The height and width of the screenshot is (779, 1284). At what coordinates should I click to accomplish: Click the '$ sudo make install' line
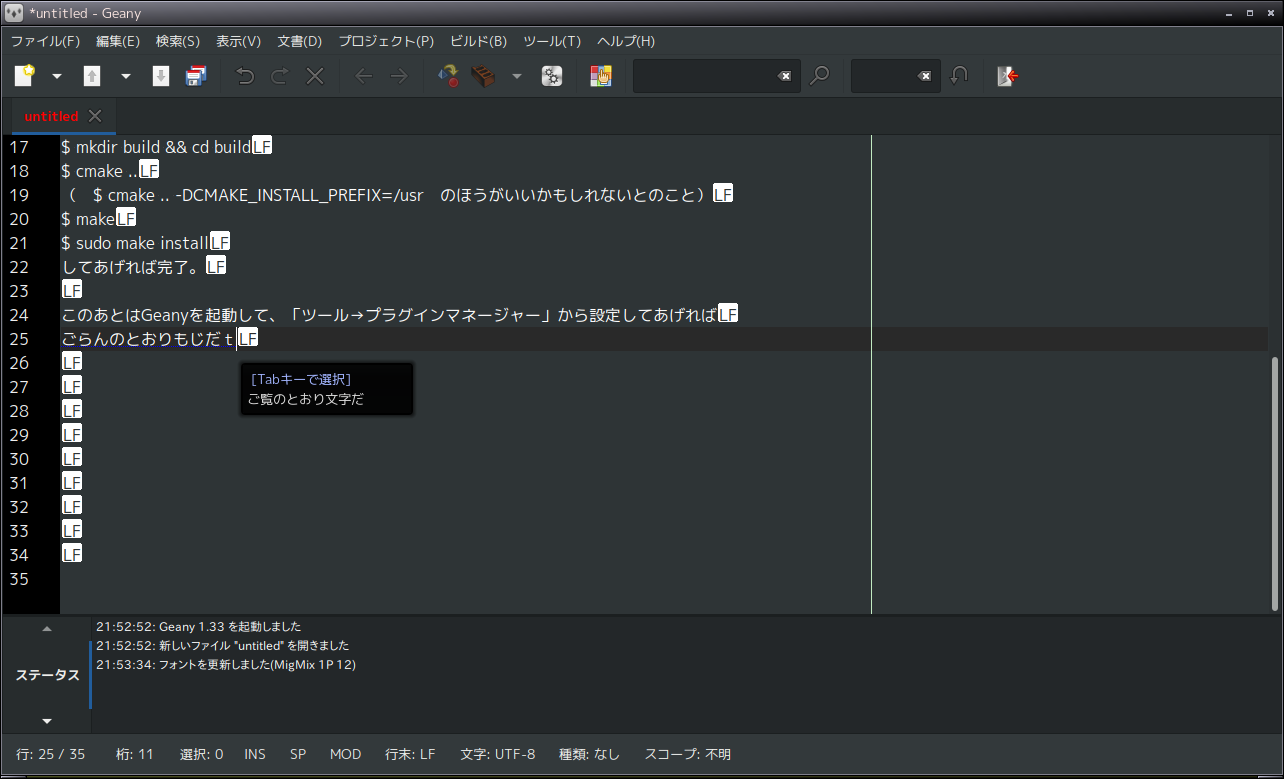135,243
